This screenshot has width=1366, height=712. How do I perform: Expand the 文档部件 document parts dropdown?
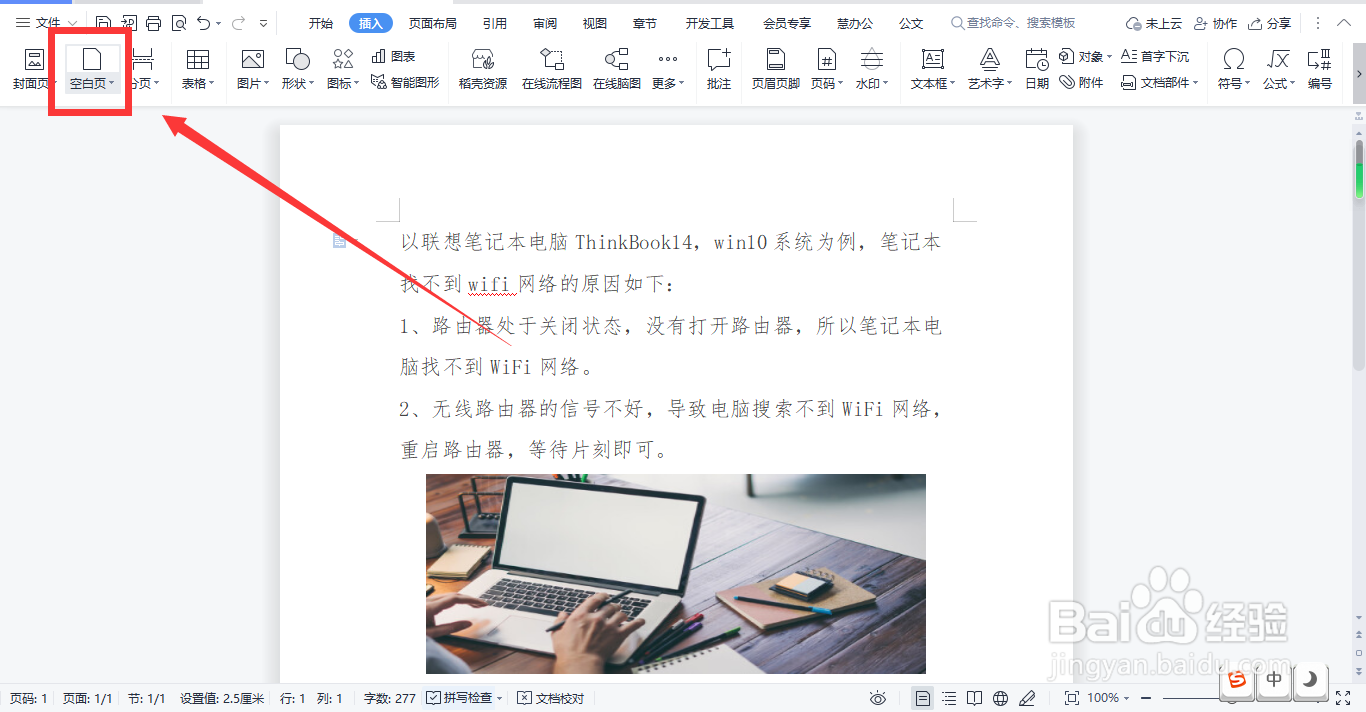(x=1196, y=83)
